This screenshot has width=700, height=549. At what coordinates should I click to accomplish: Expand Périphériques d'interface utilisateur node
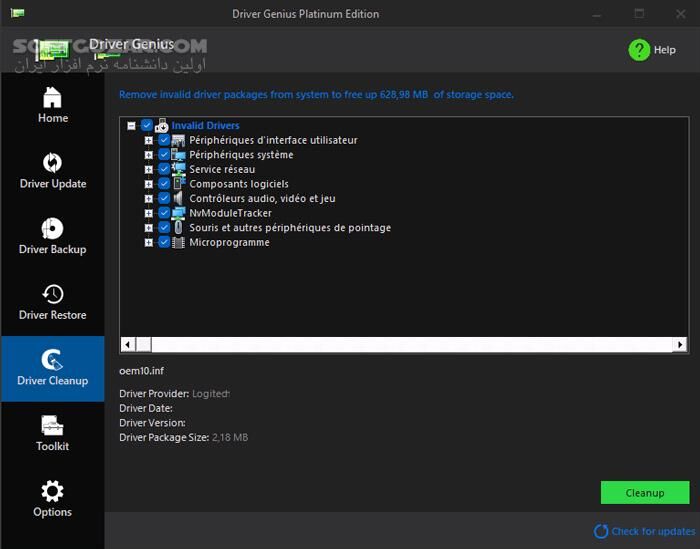[x=149, y=140]
